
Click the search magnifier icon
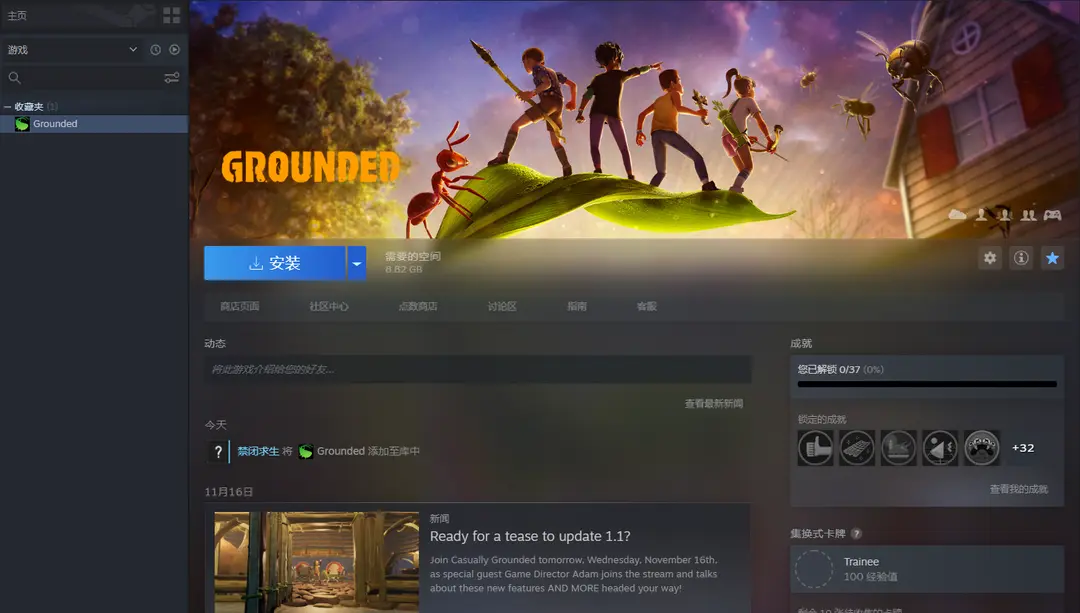coord(14,78)
